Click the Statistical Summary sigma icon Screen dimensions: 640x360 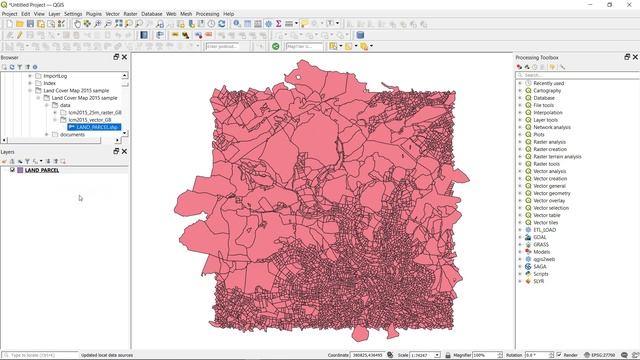pos(278,24)
